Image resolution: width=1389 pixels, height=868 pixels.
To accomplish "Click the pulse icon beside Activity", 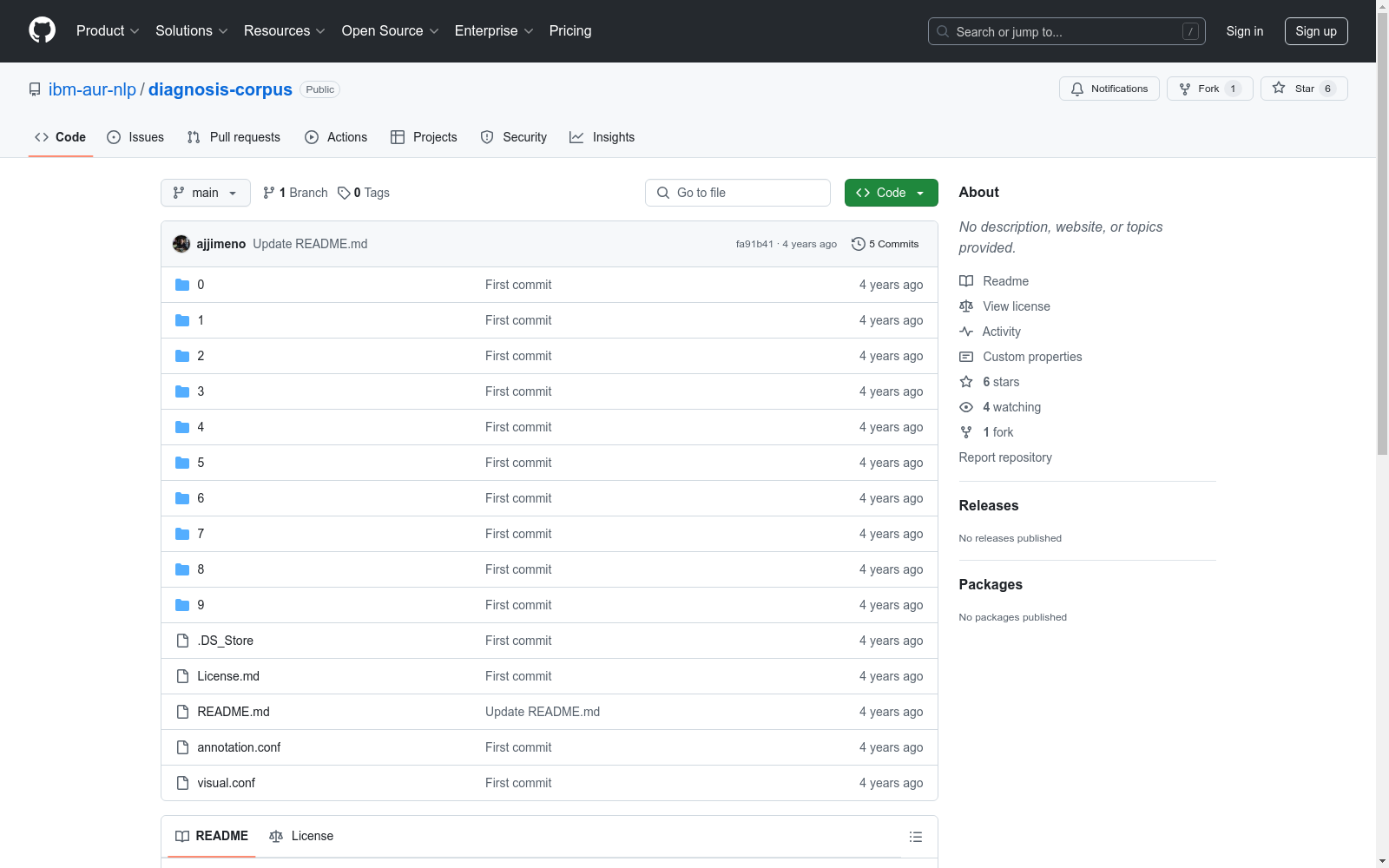I will pos(966,332).
